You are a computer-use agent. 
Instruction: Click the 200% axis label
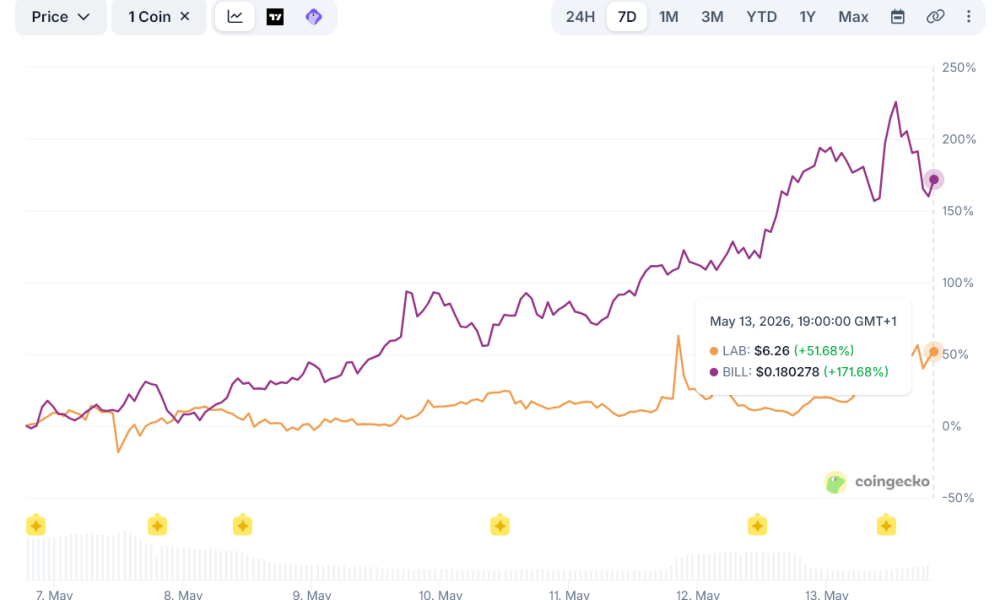(959, 139)
